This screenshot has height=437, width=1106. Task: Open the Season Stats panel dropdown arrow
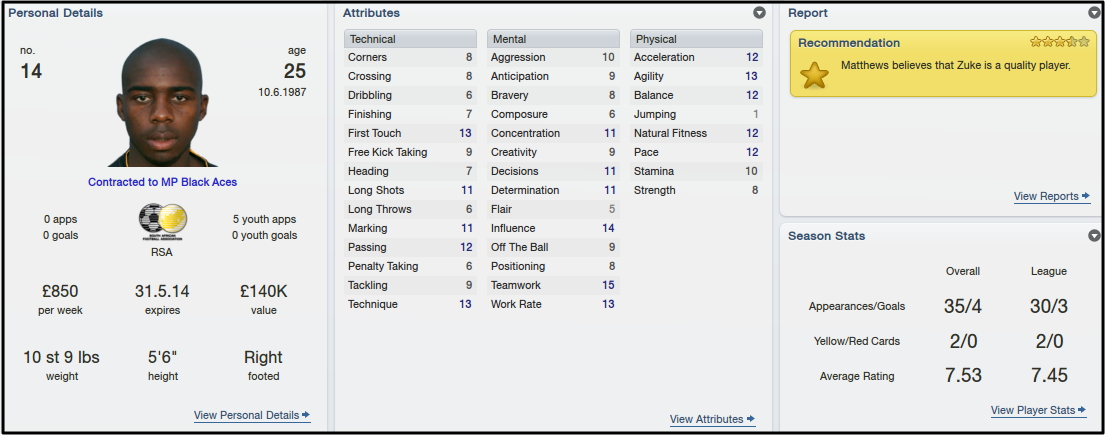[1094, 235]
